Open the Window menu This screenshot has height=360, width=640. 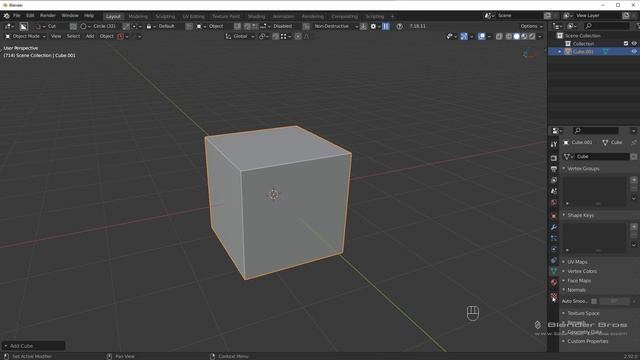70,16
